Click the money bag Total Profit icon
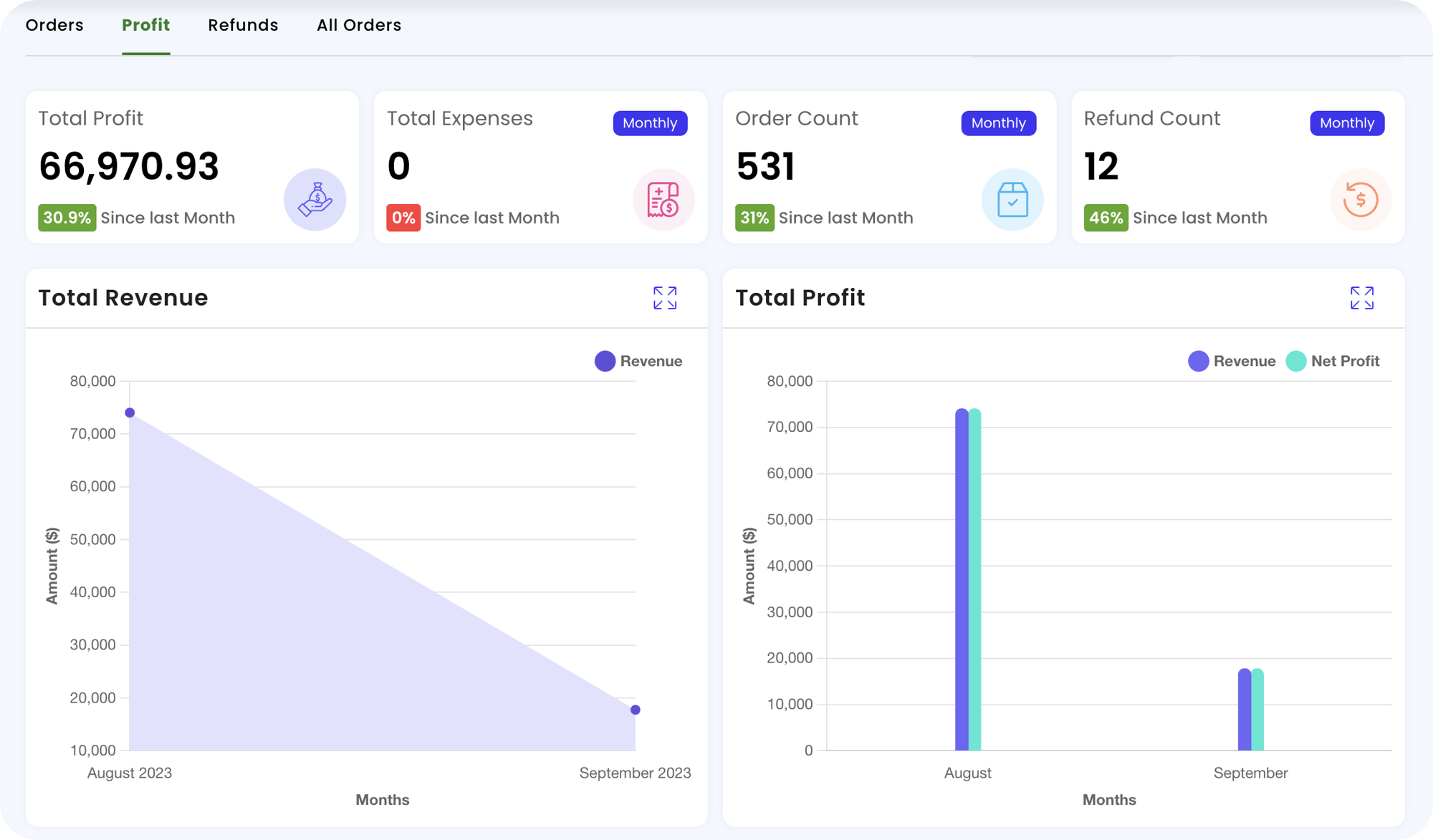 point(315,200)
